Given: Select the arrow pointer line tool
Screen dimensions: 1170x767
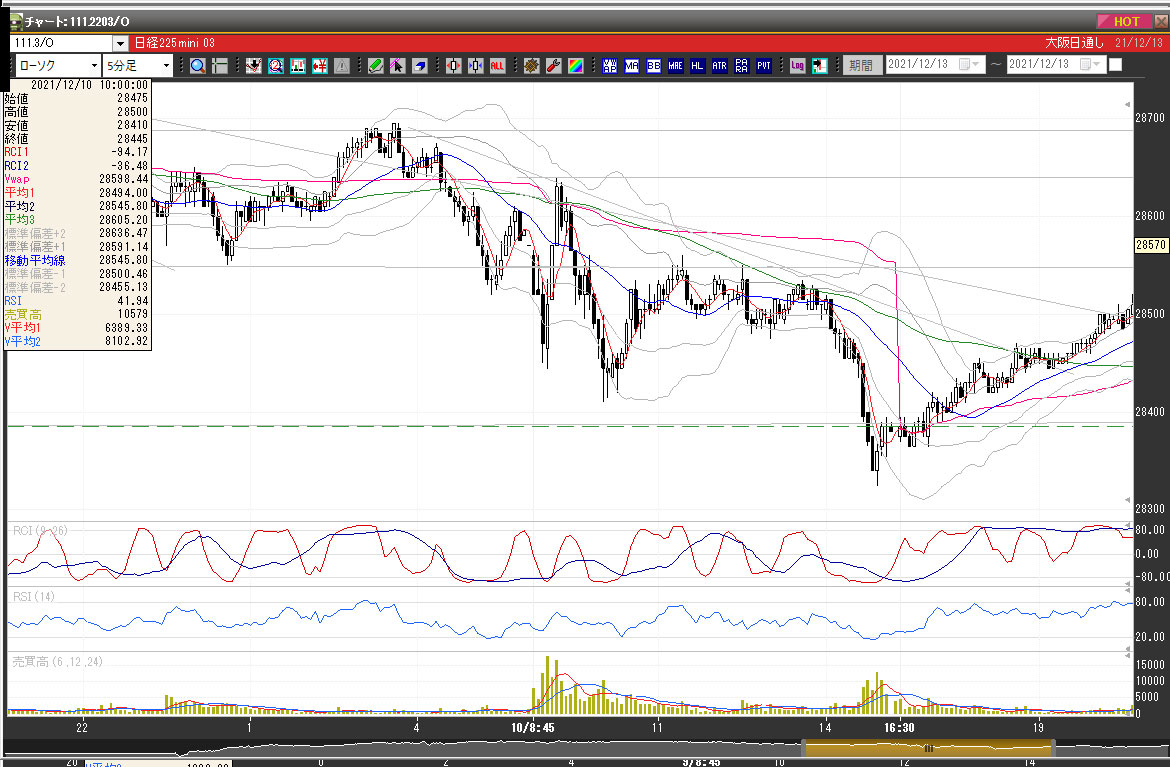Looking at the screenshot, I should 397,66.
